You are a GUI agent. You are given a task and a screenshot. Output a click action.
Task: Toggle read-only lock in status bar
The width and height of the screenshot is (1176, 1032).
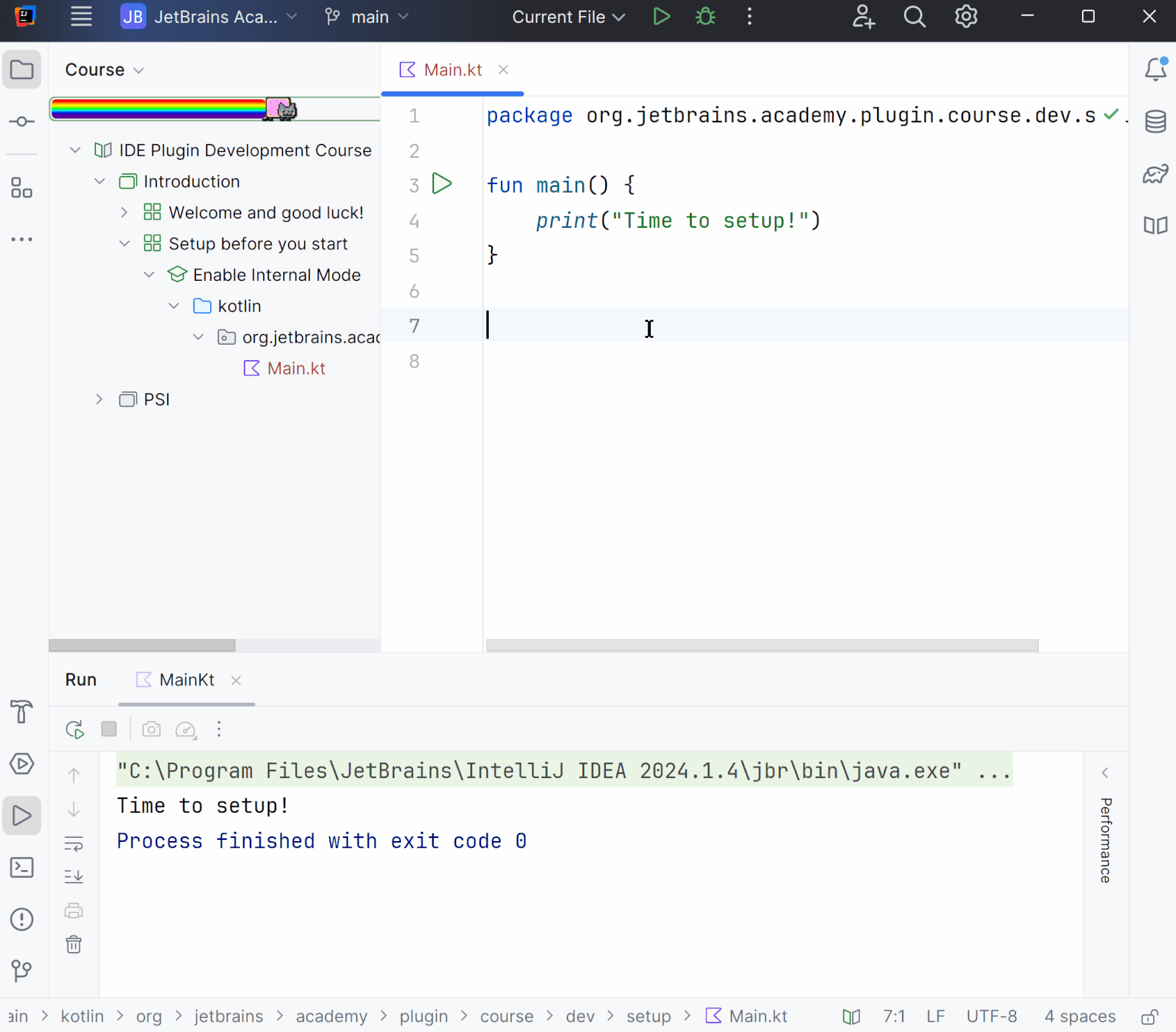pyautogui.click(x=1150, y=1017)
